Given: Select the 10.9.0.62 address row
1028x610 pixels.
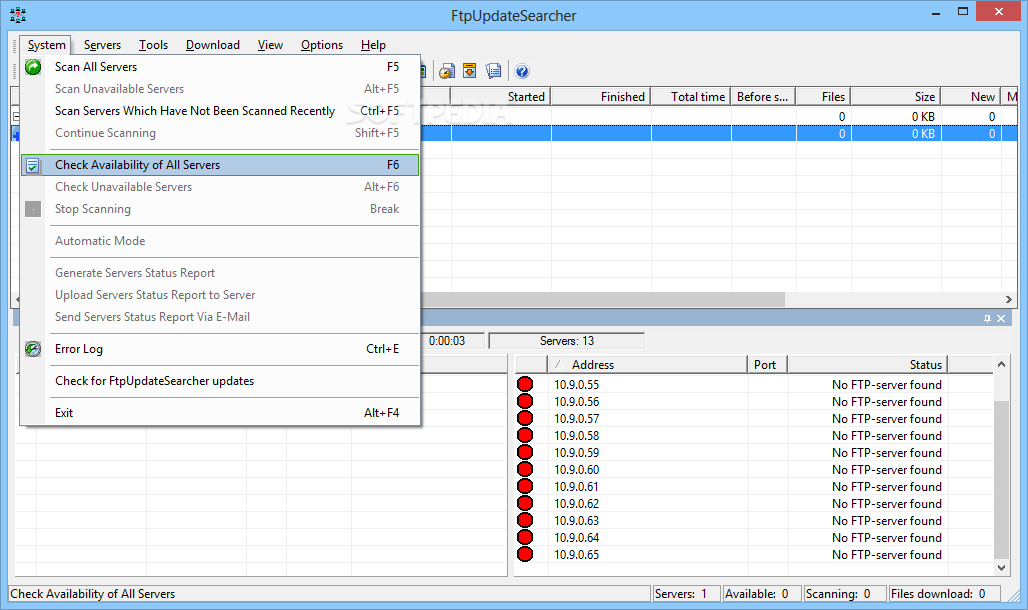Looking at the screenshot, I should (754, 504).
